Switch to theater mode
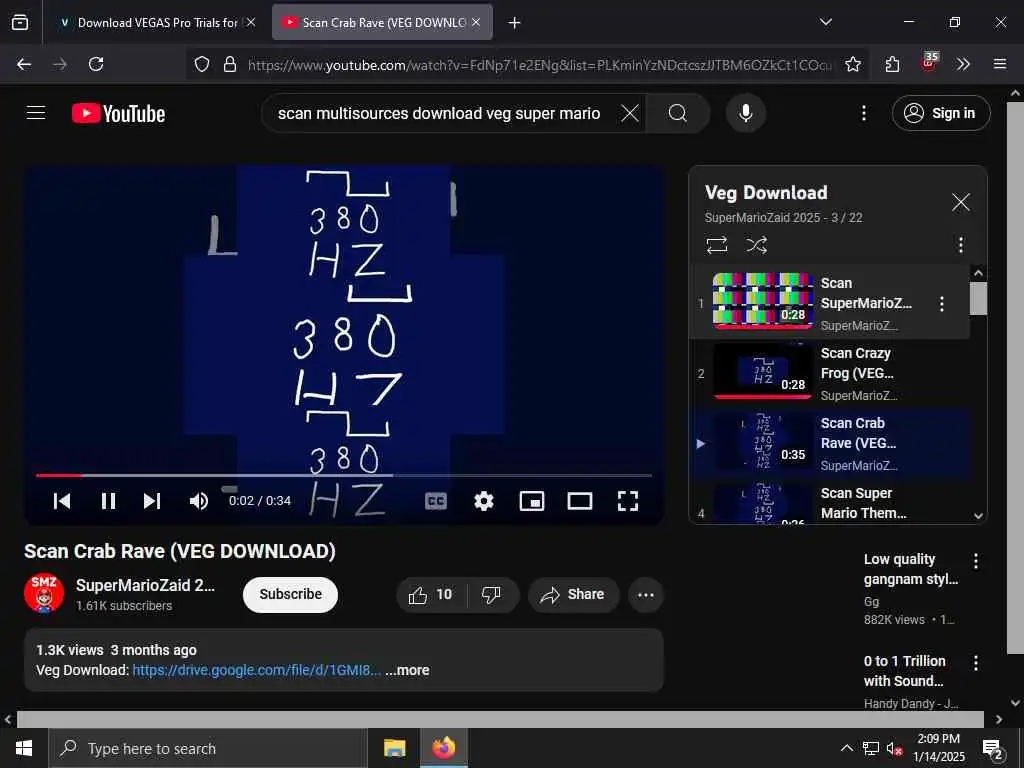 point(580,501)
